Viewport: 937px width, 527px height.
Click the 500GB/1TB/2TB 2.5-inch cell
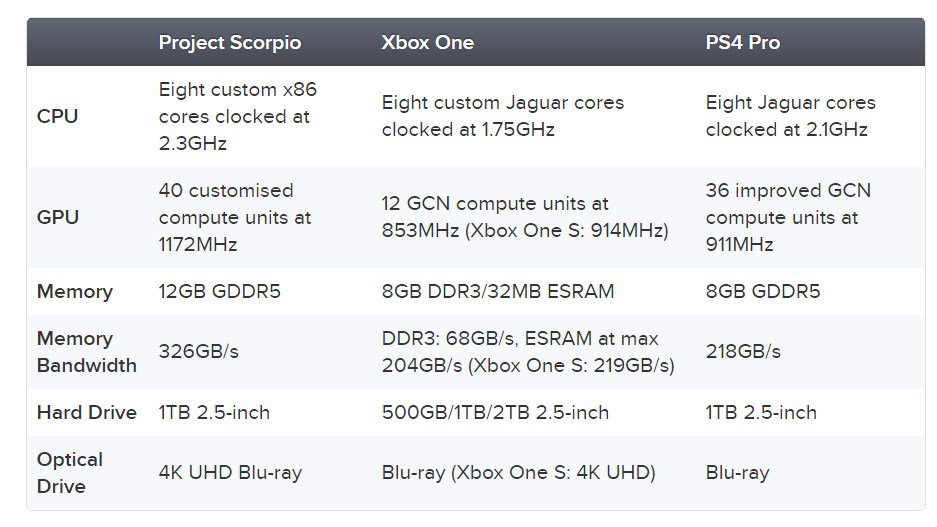point(495,412)
